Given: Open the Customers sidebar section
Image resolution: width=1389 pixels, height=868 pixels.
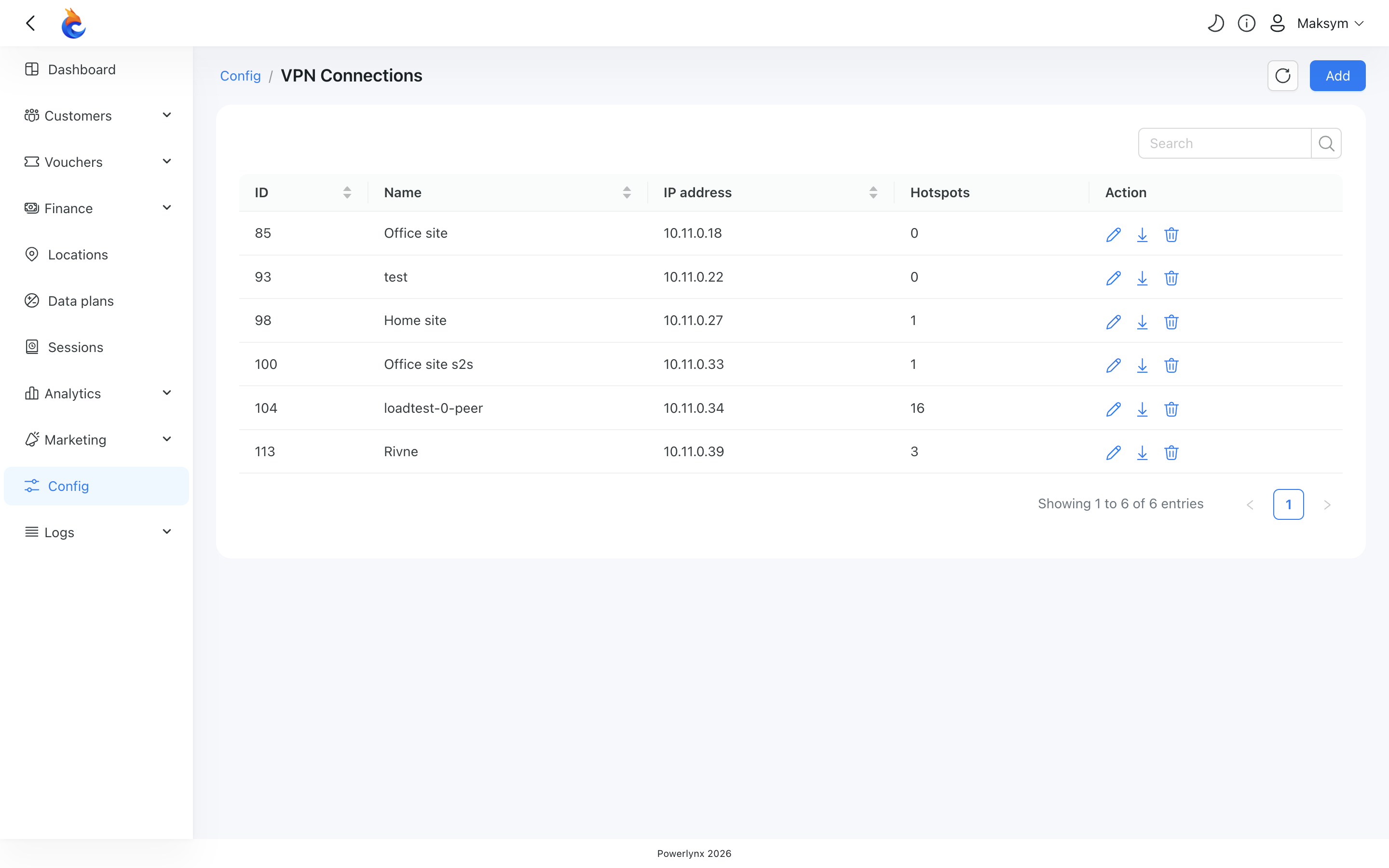Looking at the screenshot, I should [96, 116].
